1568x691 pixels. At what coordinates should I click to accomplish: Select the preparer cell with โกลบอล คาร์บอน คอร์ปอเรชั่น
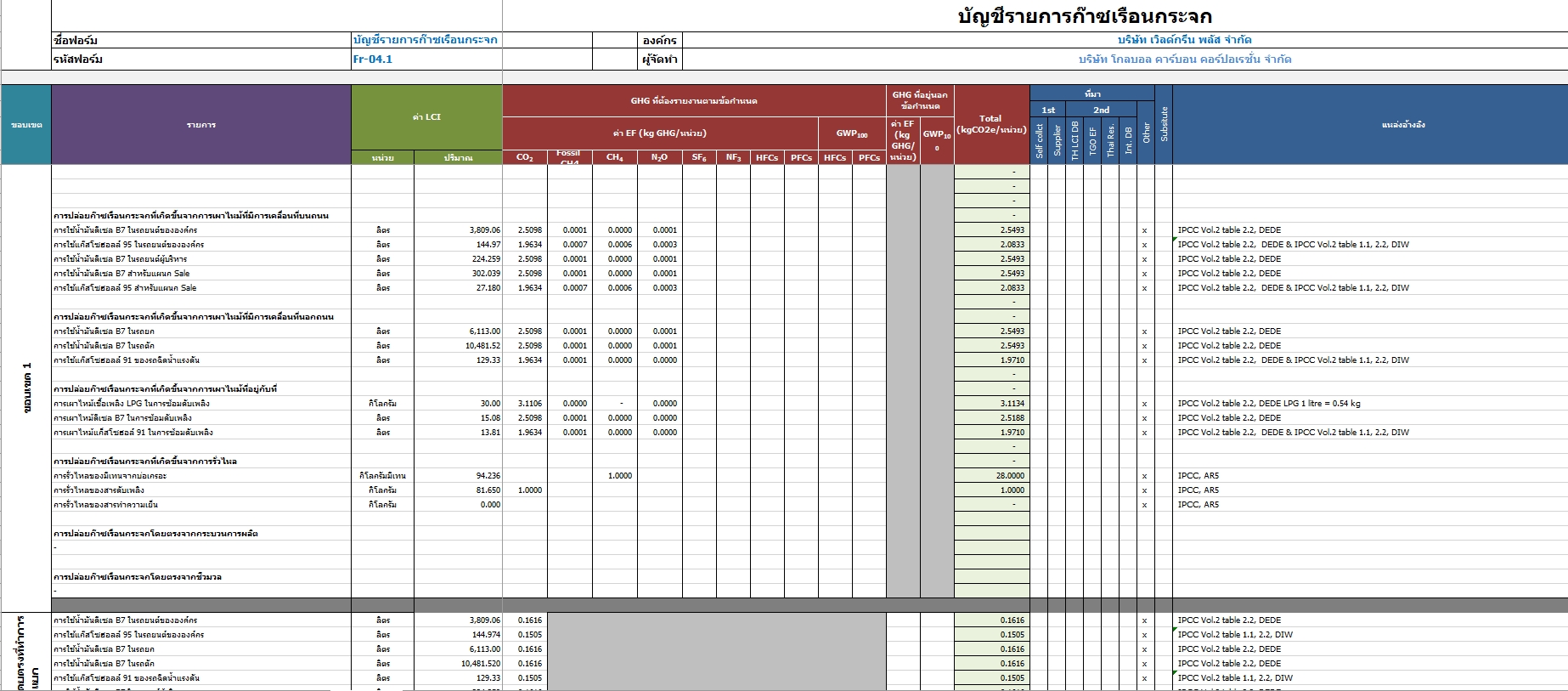tap(1184, 59)
